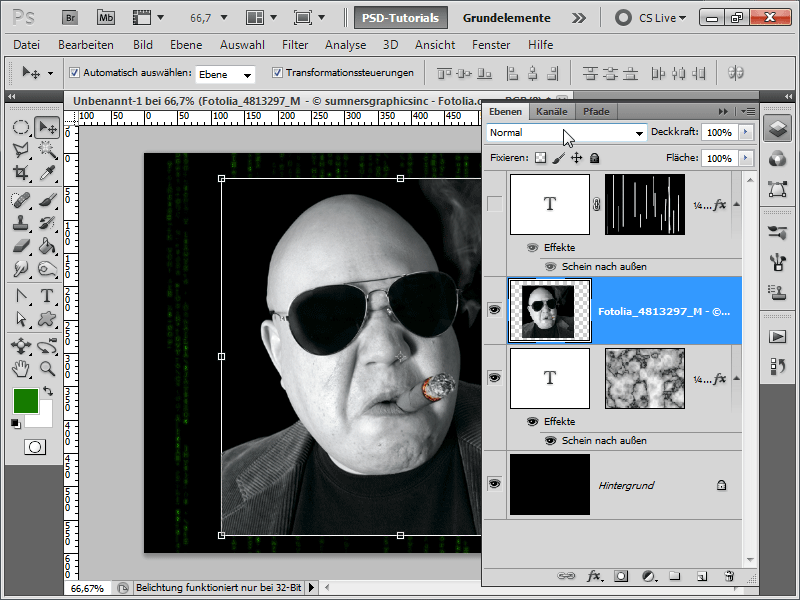Select the Dodge tool
The image size is (800, 600).
pyautogui.click(x=20, y=268)
